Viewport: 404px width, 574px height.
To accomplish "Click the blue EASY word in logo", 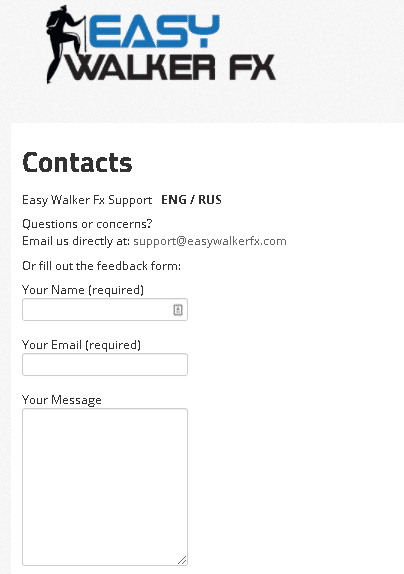I will (154, 31).
